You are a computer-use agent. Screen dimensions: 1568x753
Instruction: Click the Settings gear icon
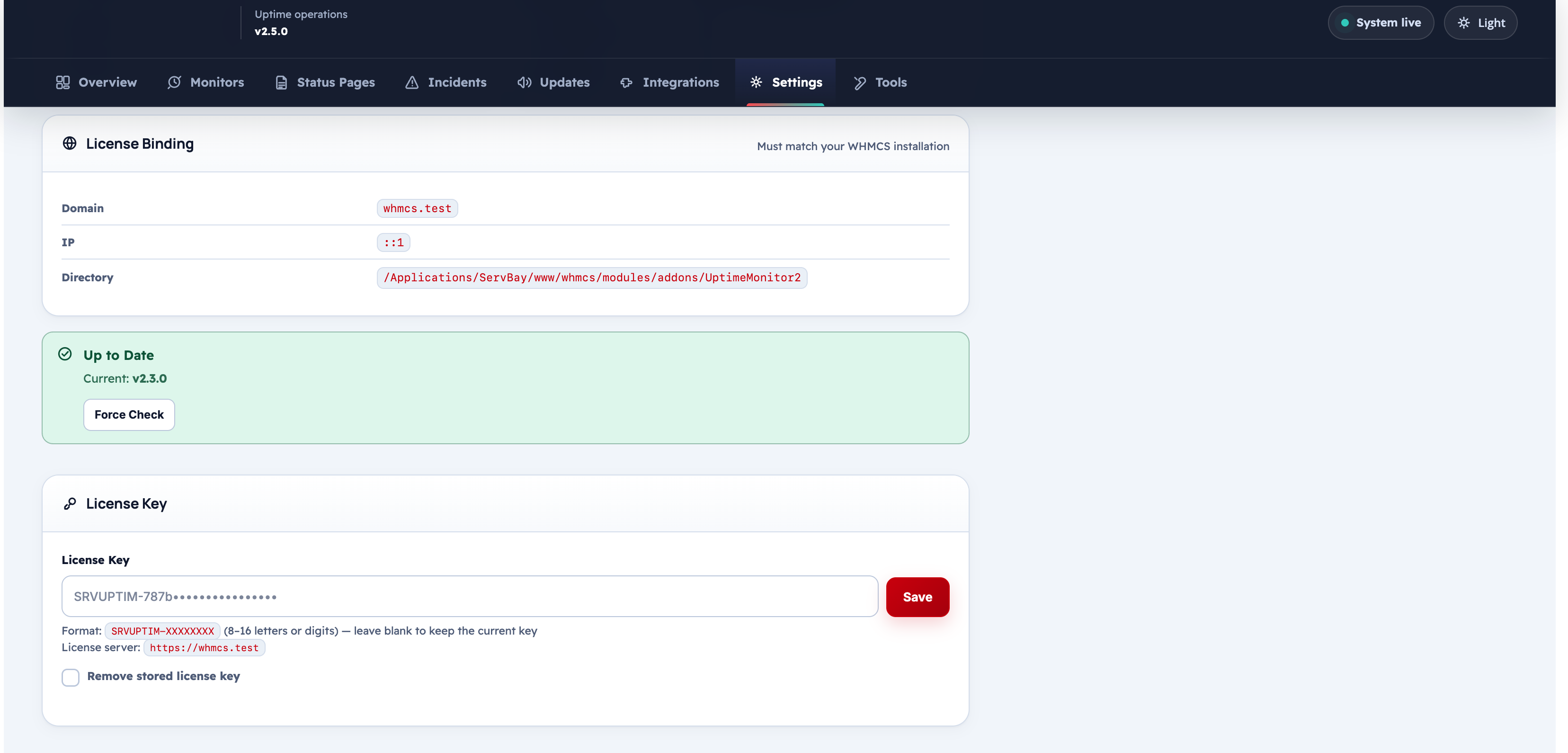(x=756, y=82)
